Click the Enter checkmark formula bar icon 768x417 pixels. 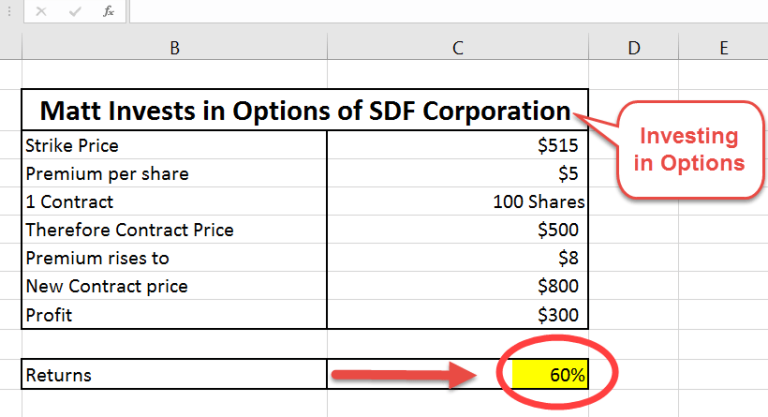pos(75,11)
